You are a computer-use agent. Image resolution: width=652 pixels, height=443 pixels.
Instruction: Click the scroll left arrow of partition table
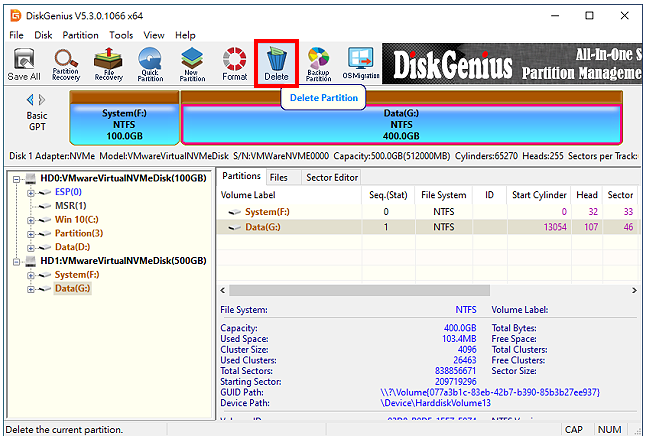[x=222, y=290]
